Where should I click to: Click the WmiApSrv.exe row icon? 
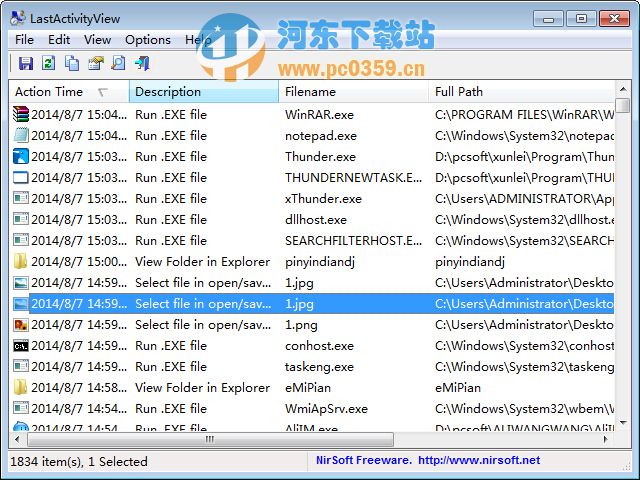tap(21, 408)
